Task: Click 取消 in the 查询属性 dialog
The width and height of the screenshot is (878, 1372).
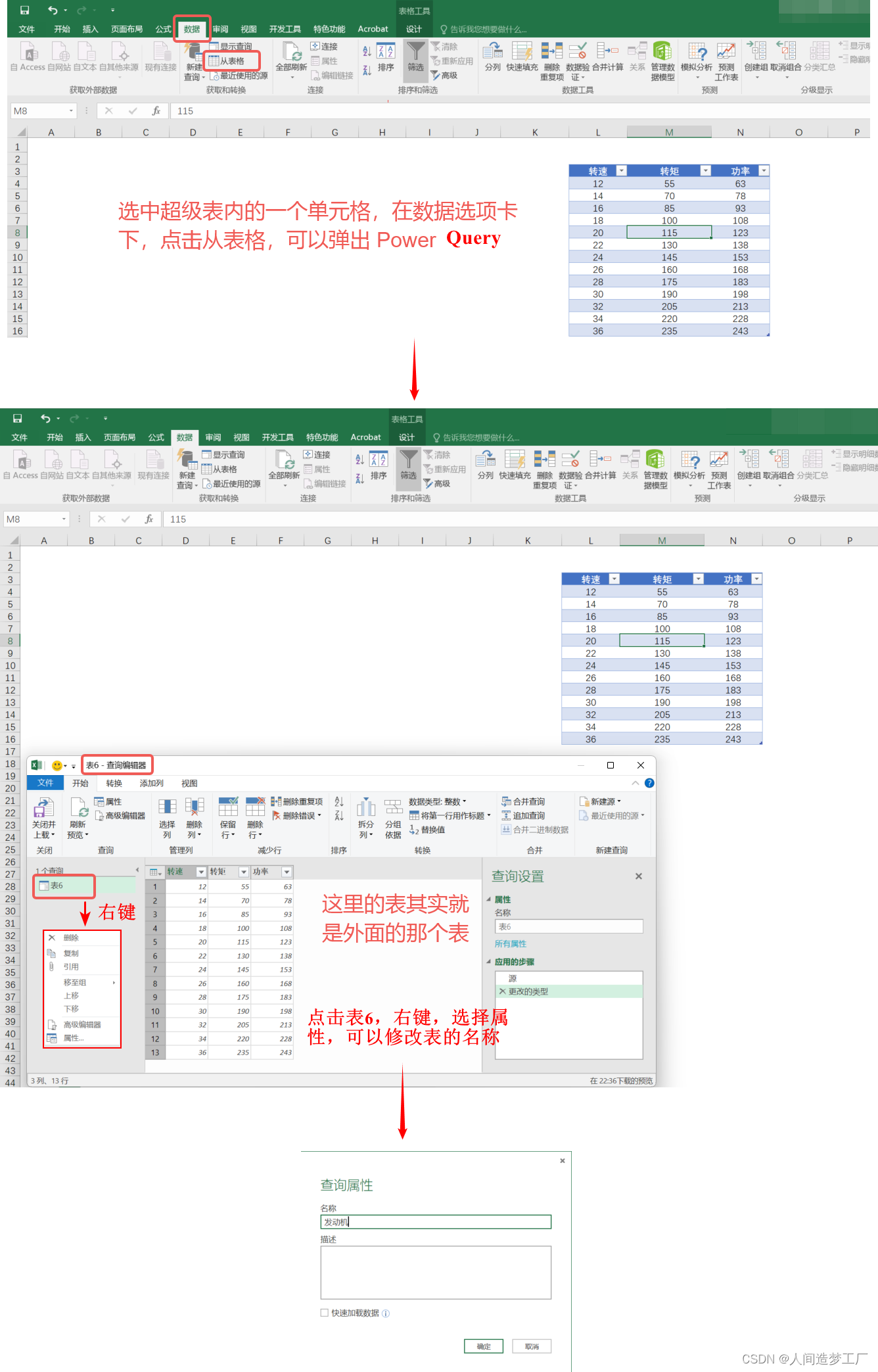Action: tap(532, 1346)
